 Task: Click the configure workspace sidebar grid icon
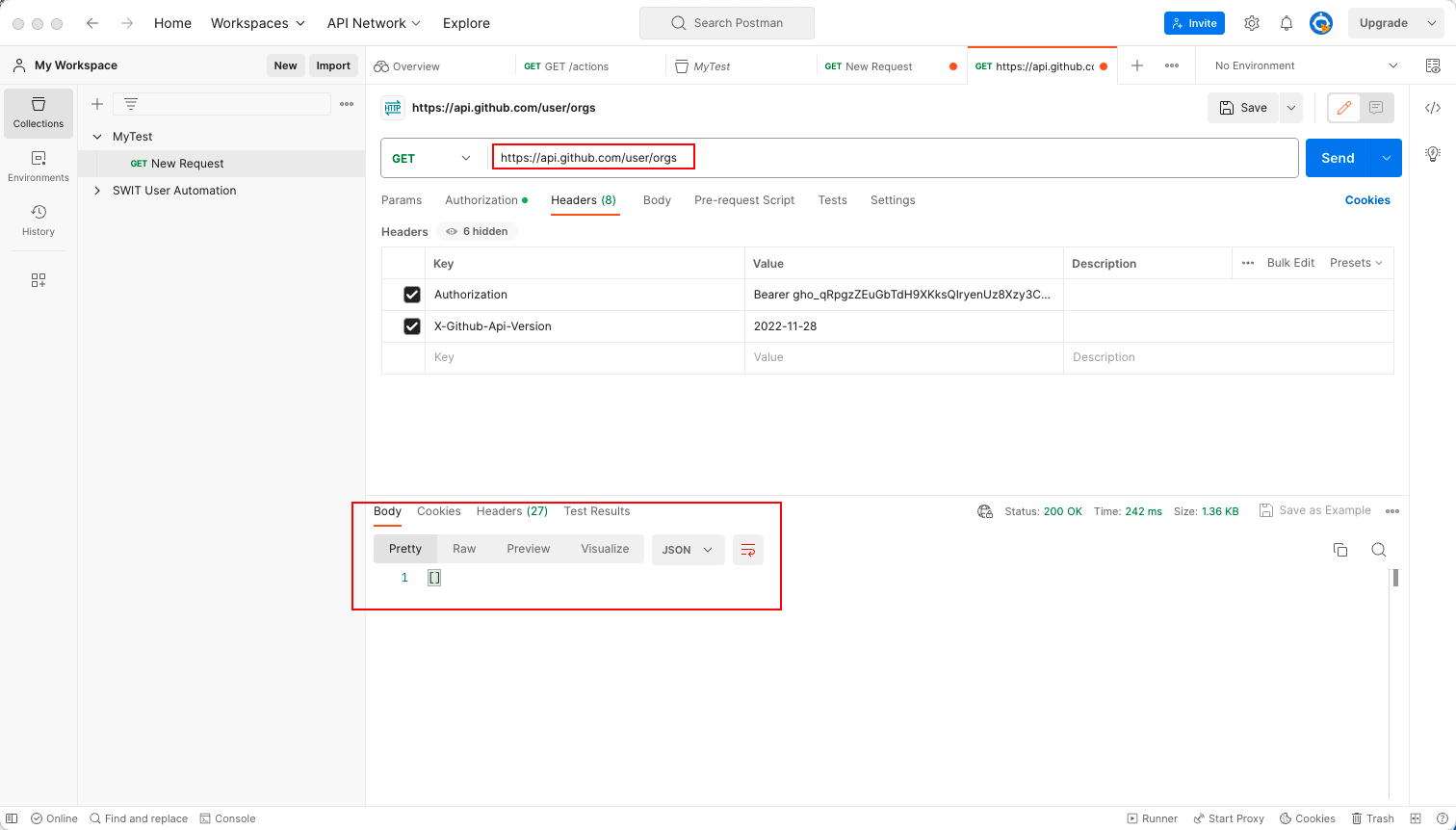click(x=39, y=280)
